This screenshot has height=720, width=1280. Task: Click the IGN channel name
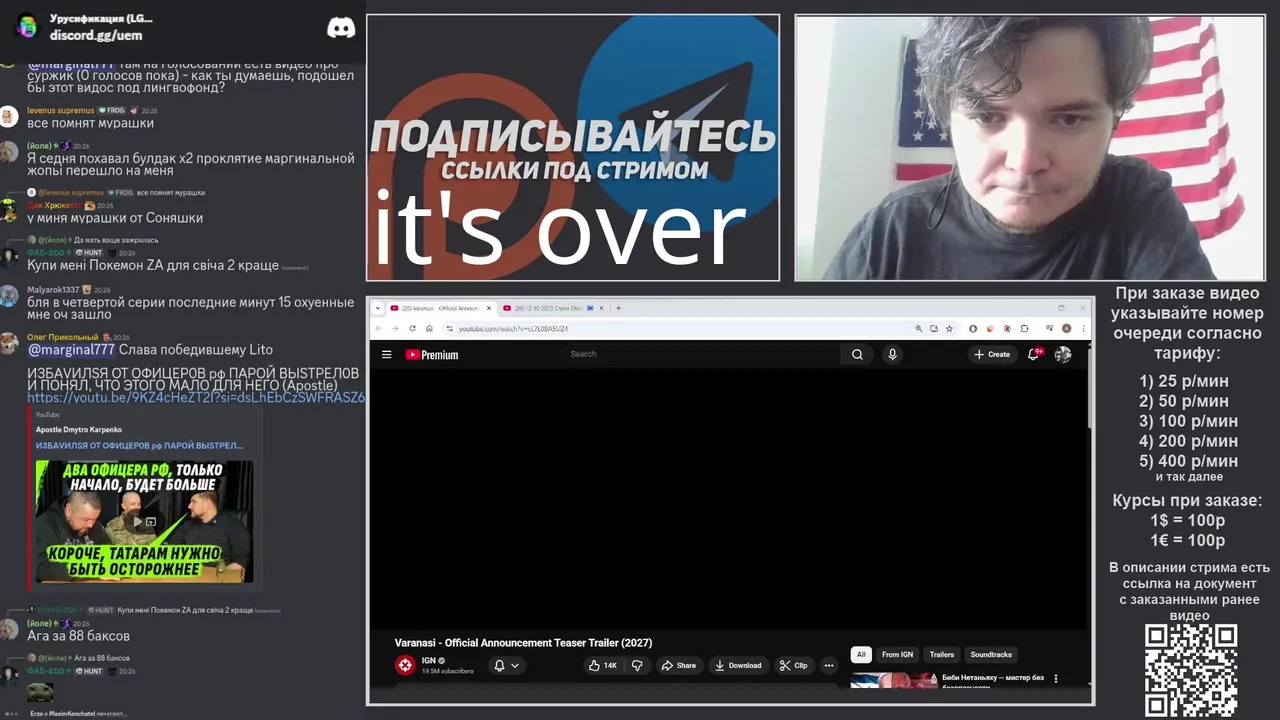click(x=428, y=660)
